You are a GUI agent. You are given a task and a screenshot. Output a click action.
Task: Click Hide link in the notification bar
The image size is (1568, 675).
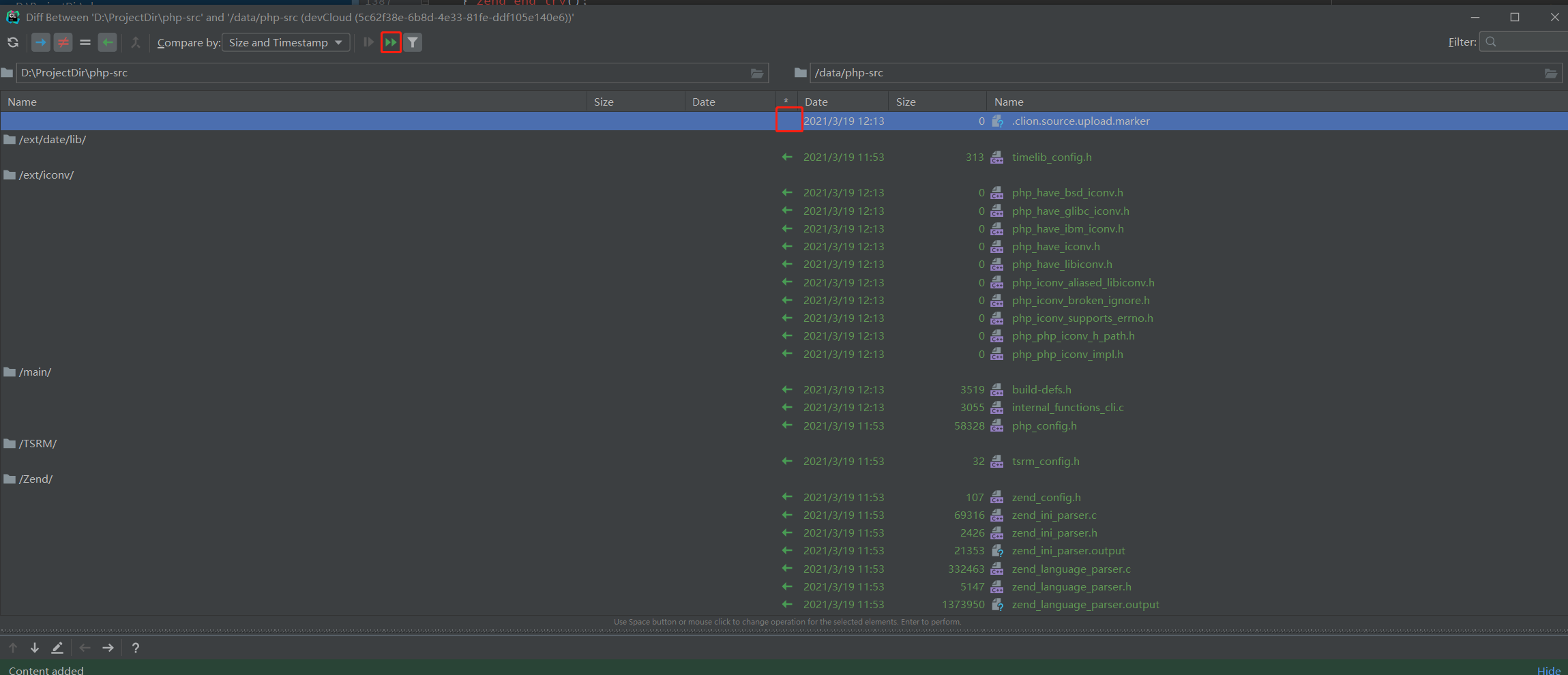[1548, 670]
